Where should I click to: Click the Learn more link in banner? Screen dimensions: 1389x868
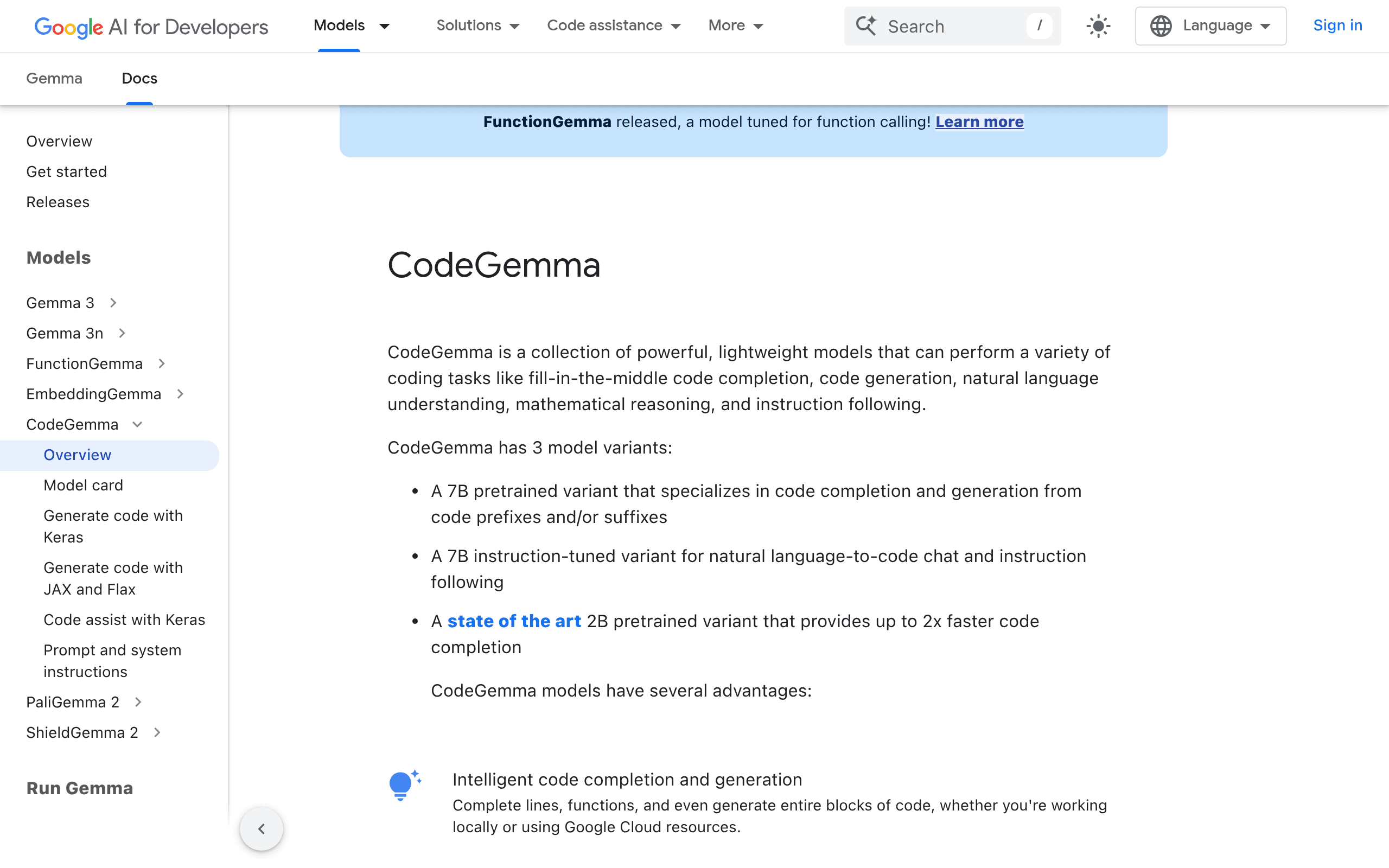pos(979,122)
